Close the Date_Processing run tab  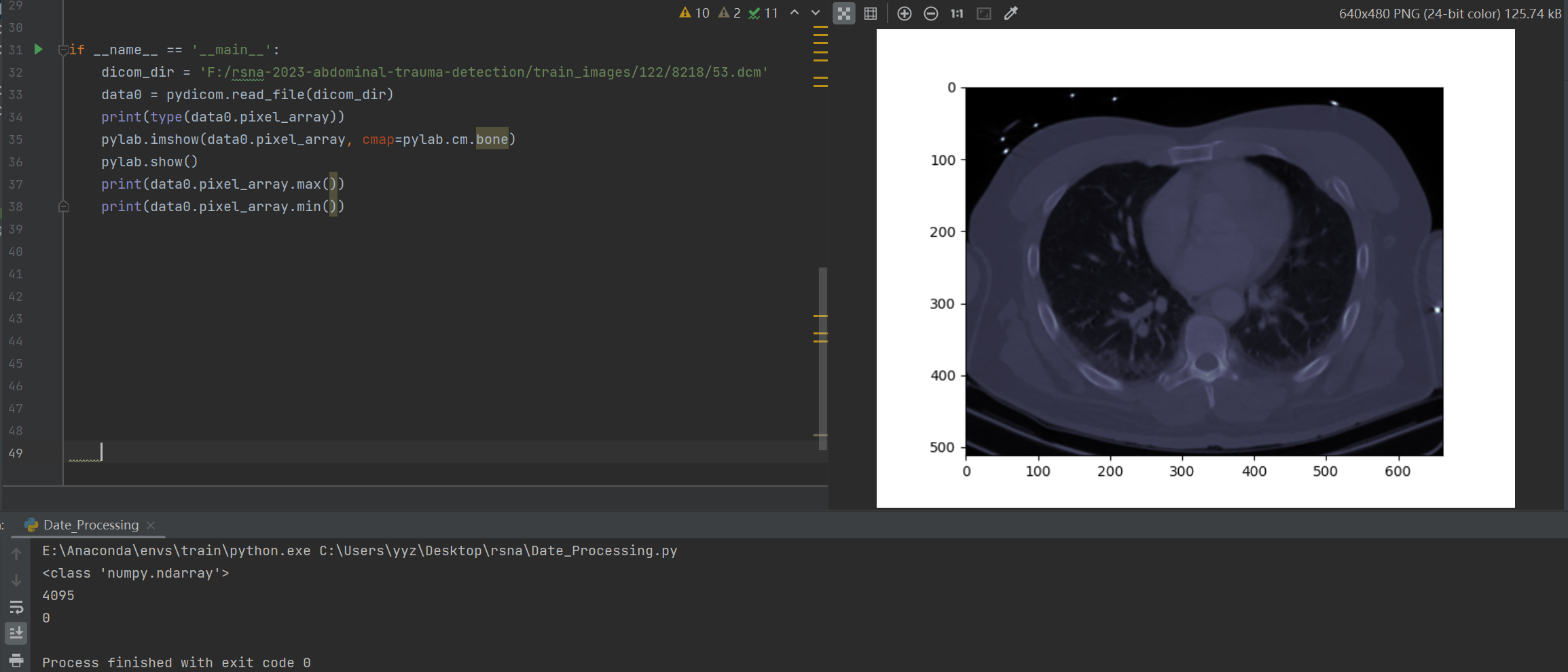click(151, 525)
